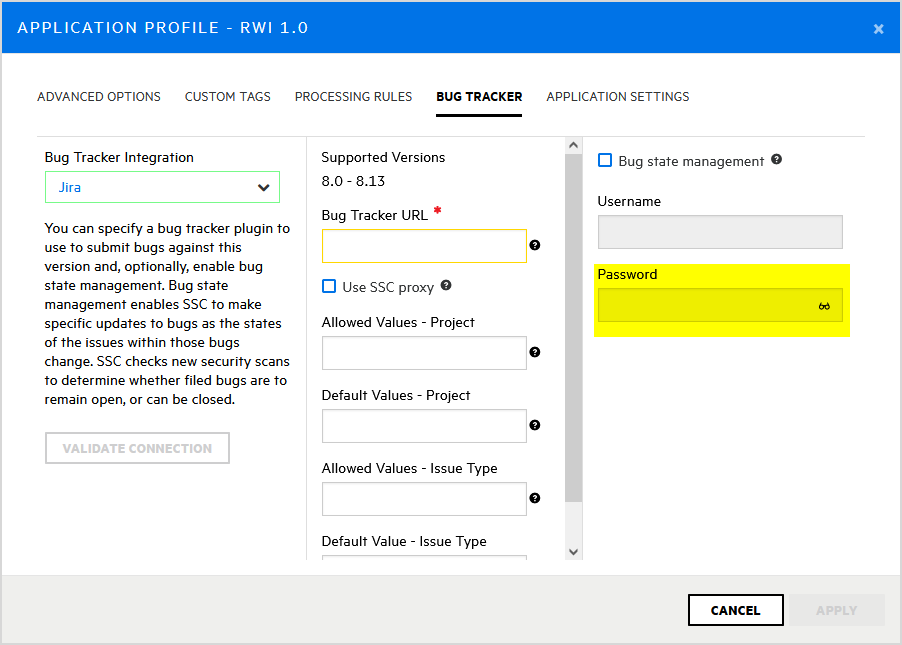Open the Bug Tracker Integration dropdown
Image resolution: width=902 pixels, height=645 pixels.
pos(162,187)
